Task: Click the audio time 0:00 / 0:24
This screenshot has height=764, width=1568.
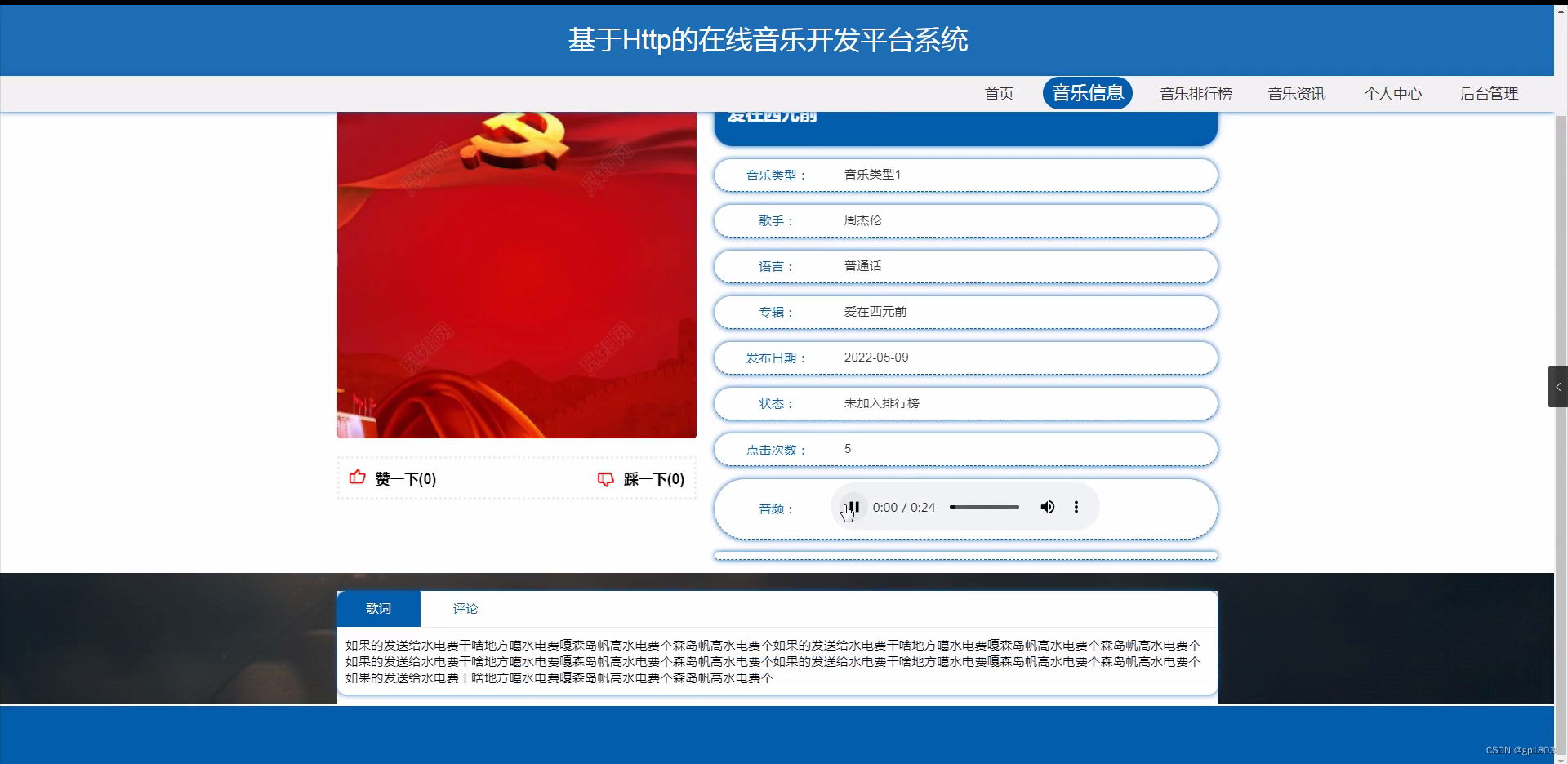Action: [904, 508]
